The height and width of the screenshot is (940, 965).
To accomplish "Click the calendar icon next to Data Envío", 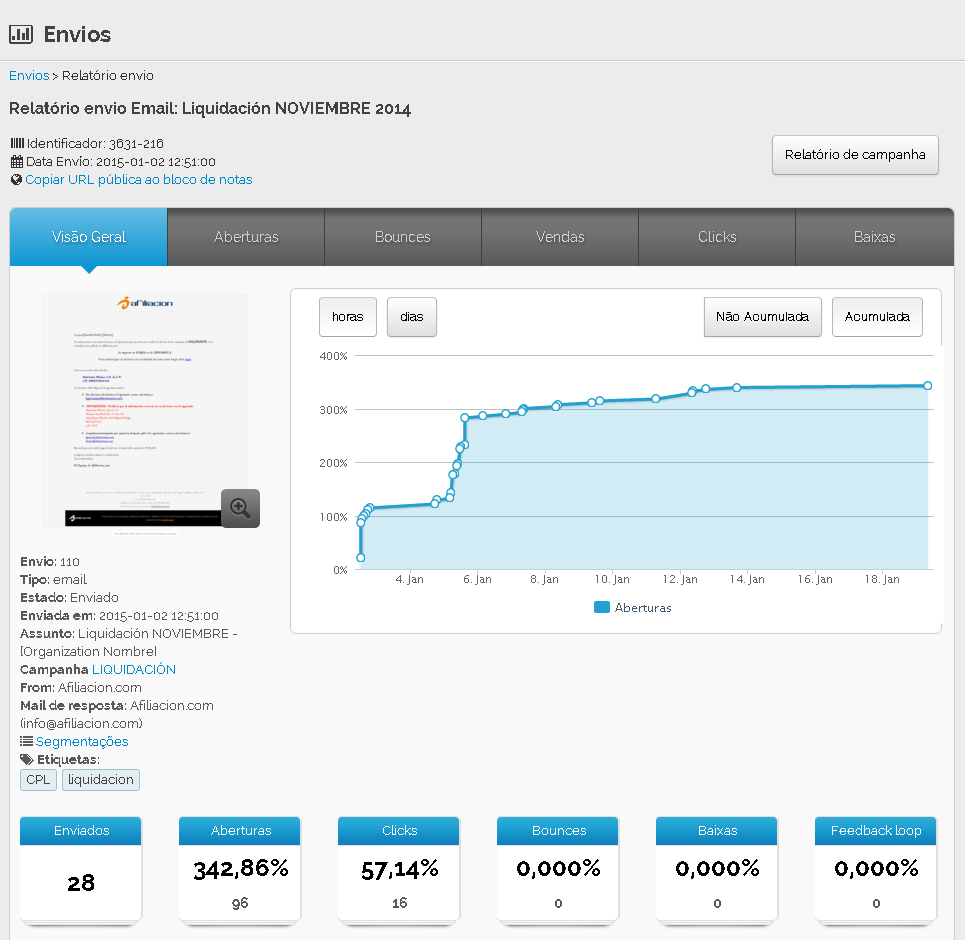I will (x=16, y=162).
